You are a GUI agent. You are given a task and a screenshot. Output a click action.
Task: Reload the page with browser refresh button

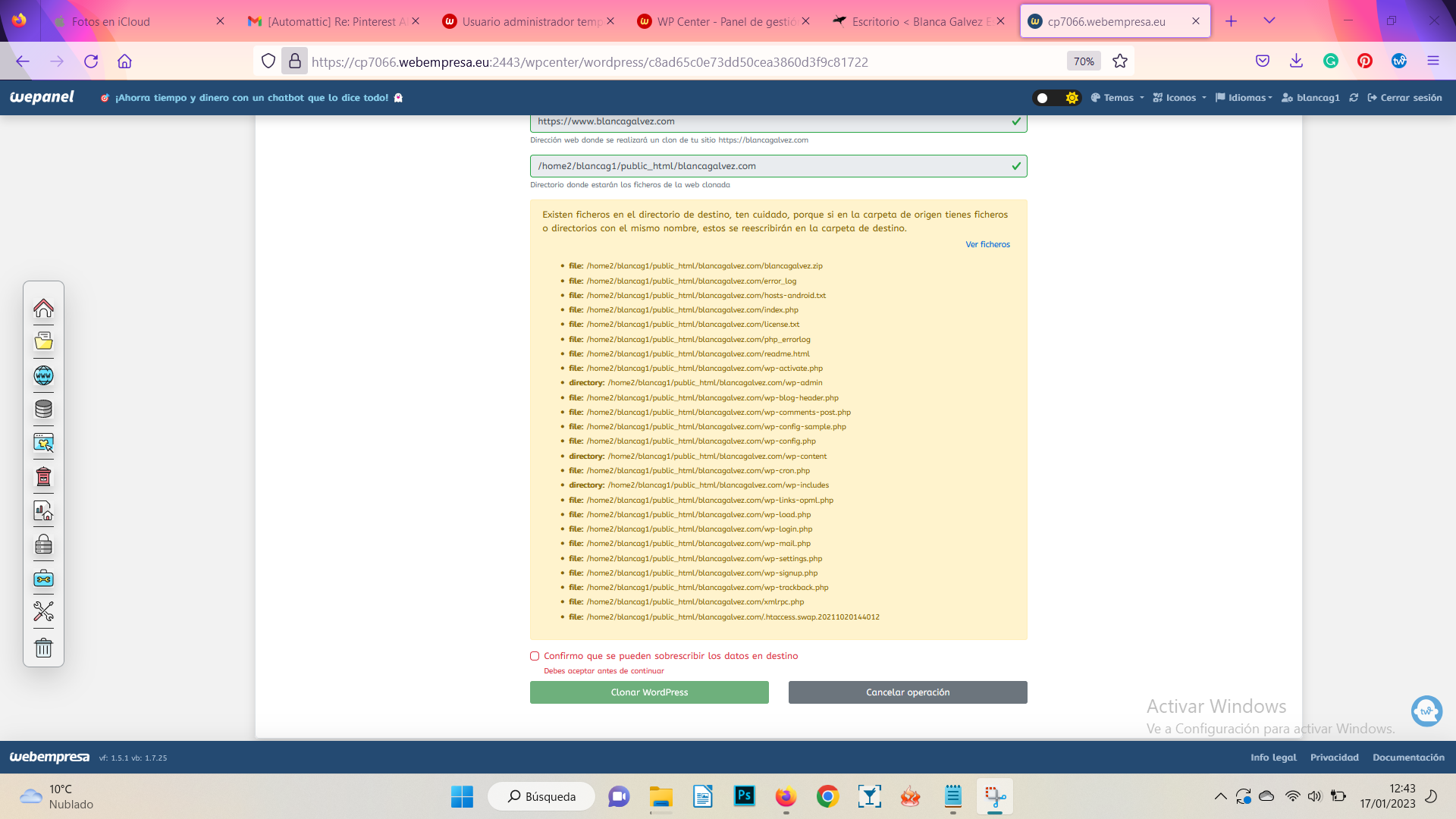pos(91,61)
